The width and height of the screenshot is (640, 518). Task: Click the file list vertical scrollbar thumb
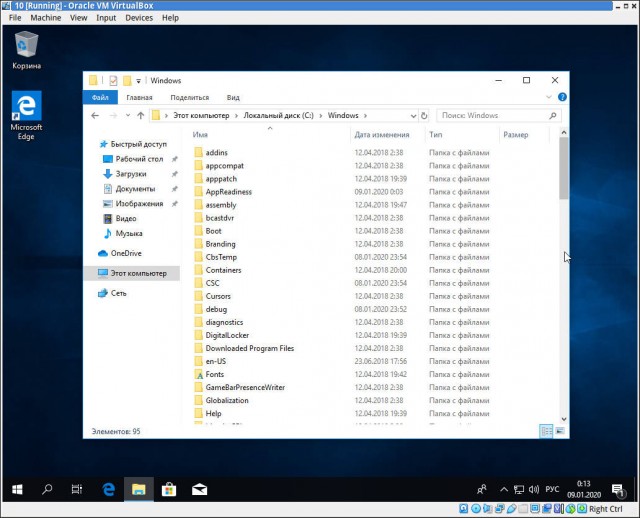point(564,168)
